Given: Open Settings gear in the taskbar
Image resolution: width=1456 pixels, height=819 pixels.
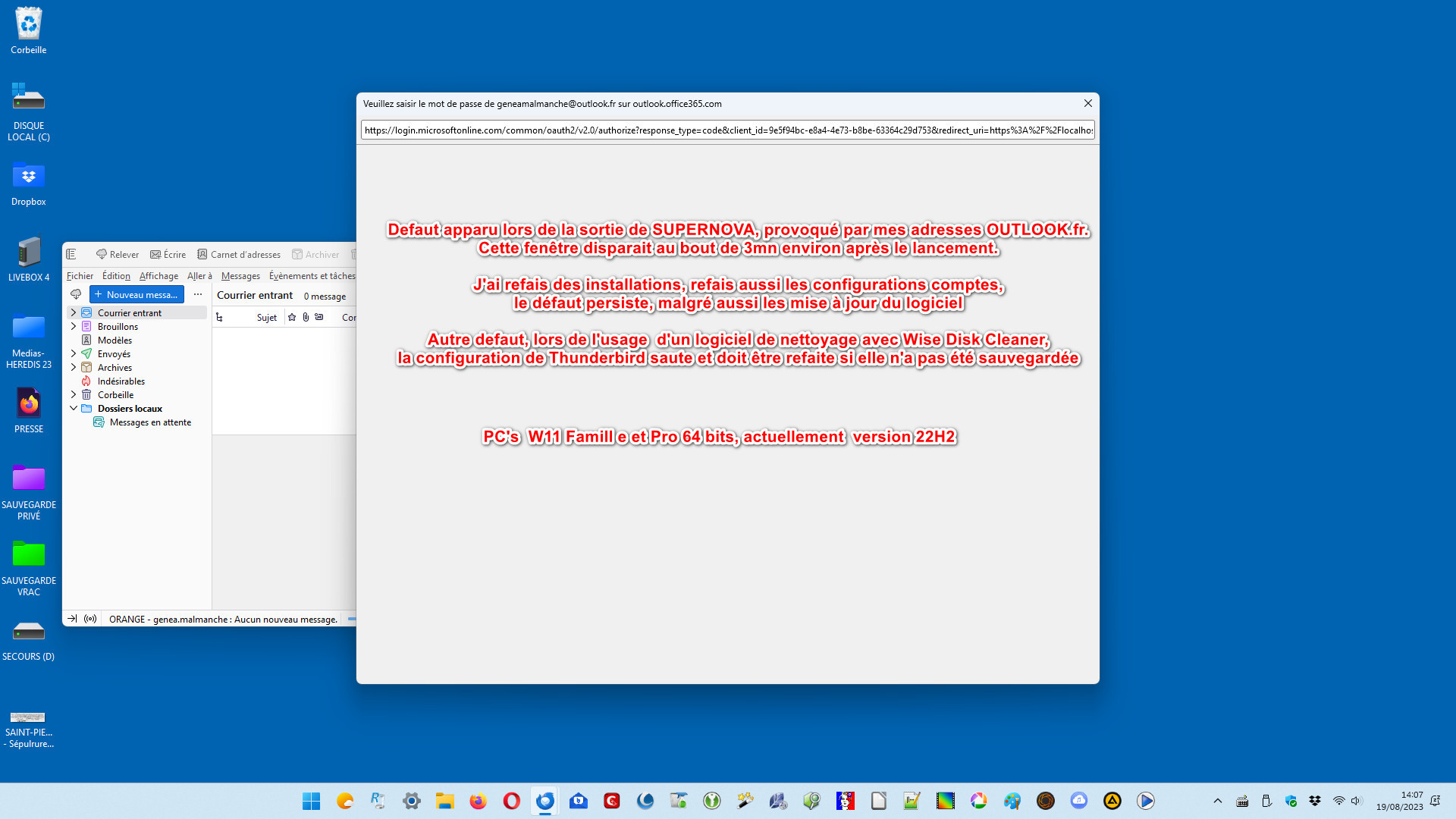Looking at the screenshot, I should (x=411, y=801).
